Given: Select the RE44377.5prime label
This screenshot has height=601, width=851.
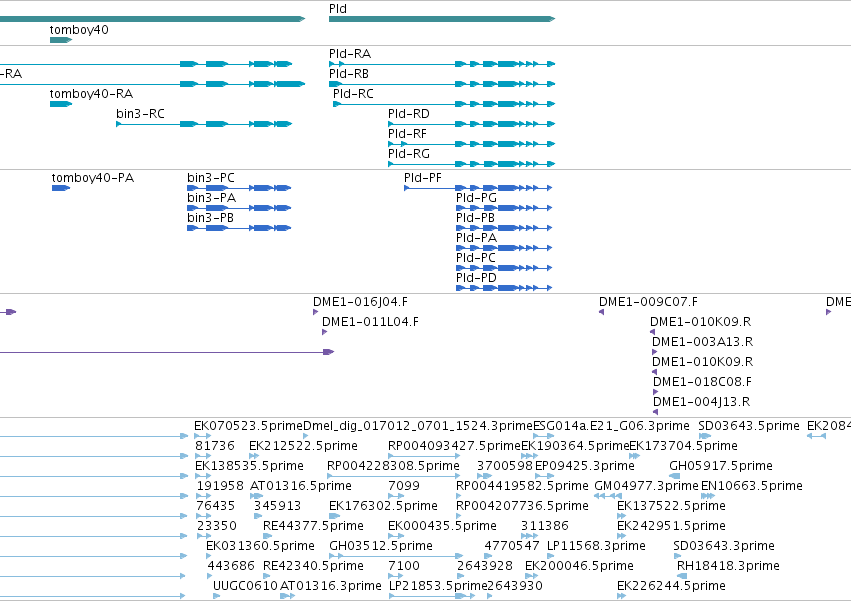Looking at the screenshot, I should [313, 527].
